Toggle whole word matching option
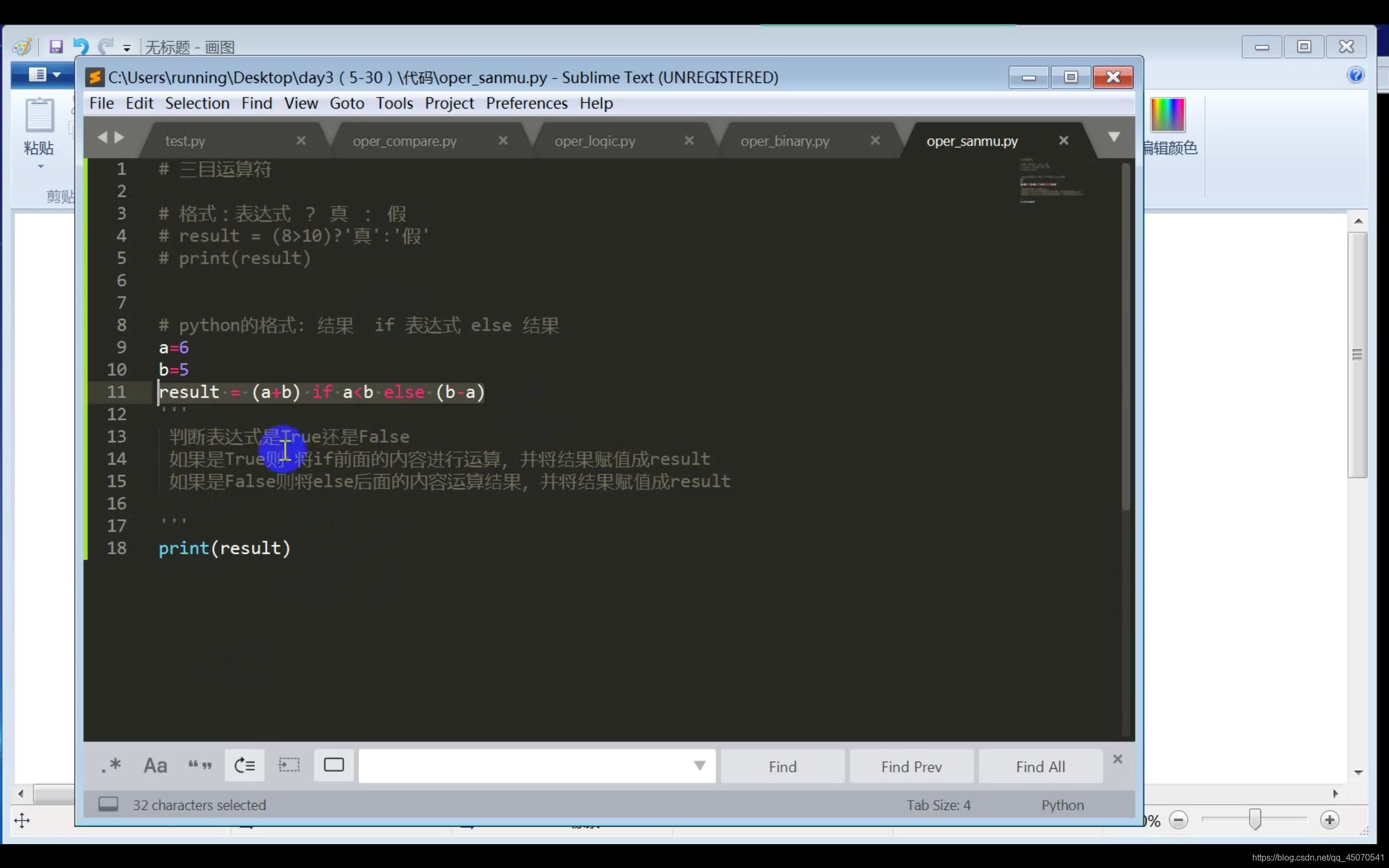 coord(200,765)
